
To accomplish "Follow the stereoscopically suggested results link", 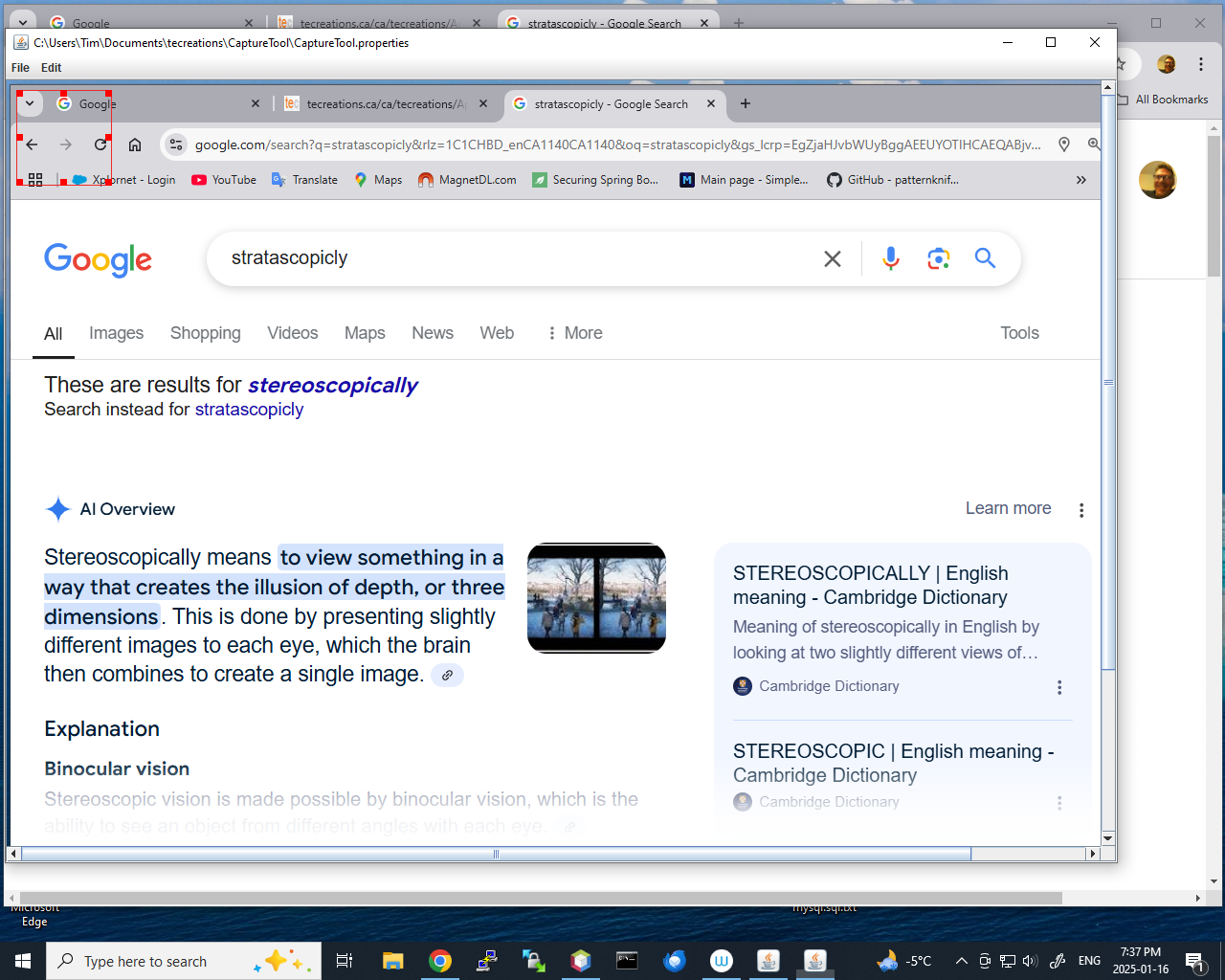I will [x=333, y=386].
